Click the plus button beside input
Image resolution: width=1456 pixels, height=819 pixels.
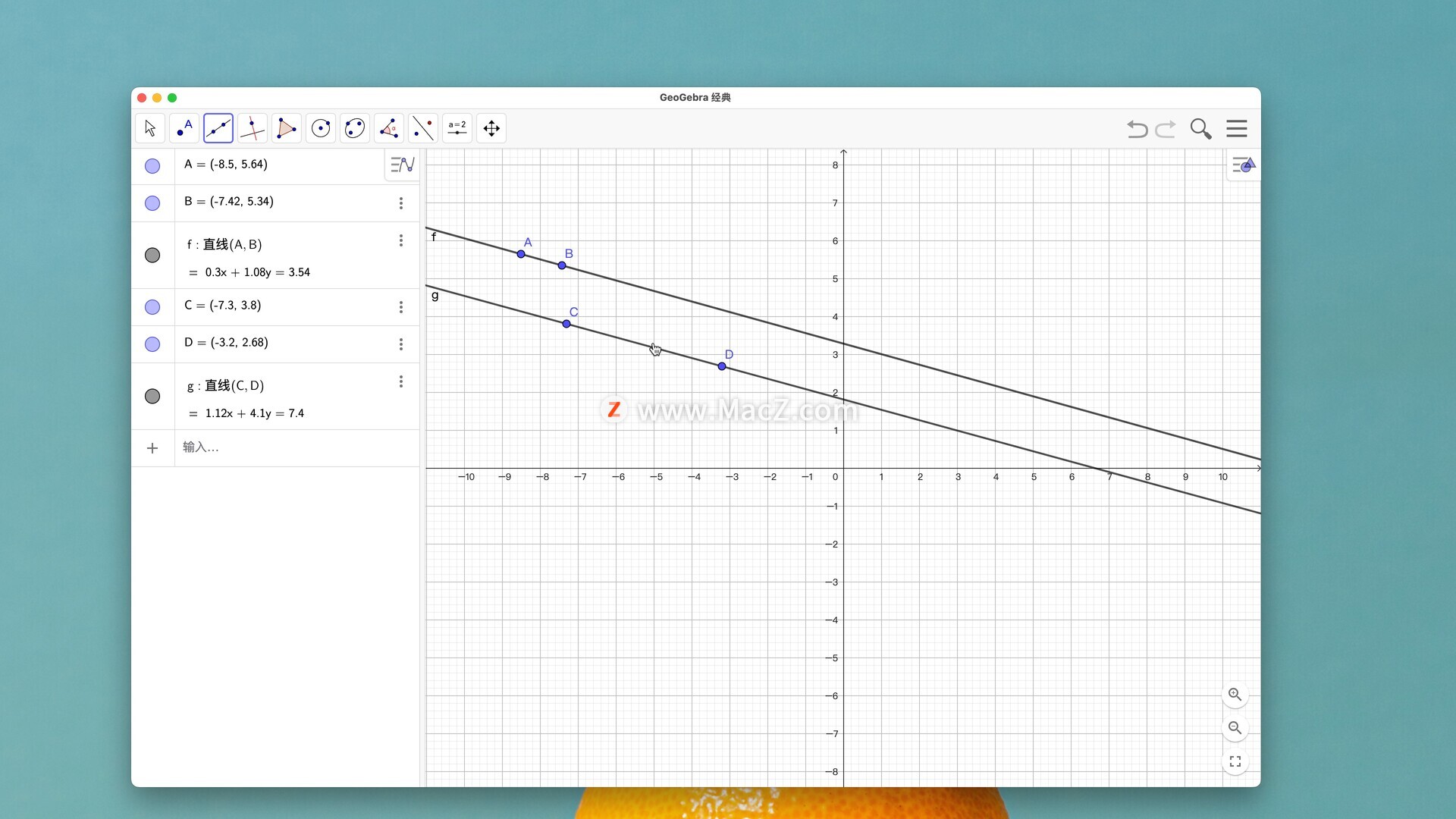(x=152, y=448)
